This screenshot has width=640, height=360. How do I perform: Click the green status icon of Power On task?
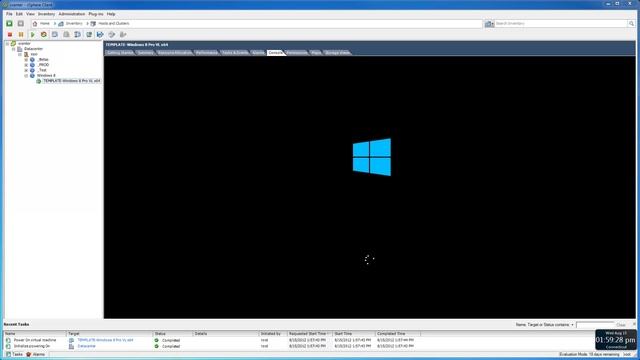tap(156, 340)
